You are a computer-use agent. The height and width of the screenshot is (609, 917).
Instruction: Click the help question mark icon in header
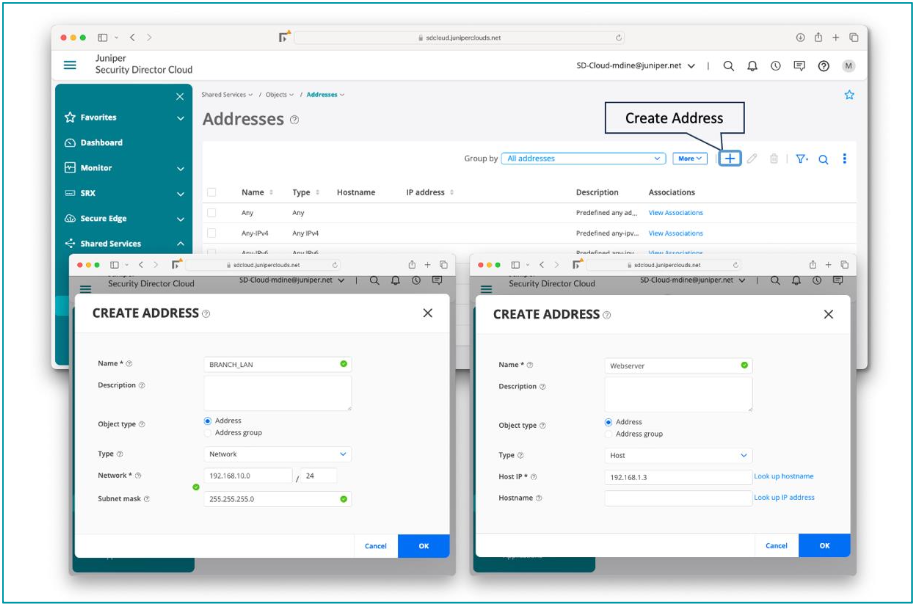click(x=823, y=66)
